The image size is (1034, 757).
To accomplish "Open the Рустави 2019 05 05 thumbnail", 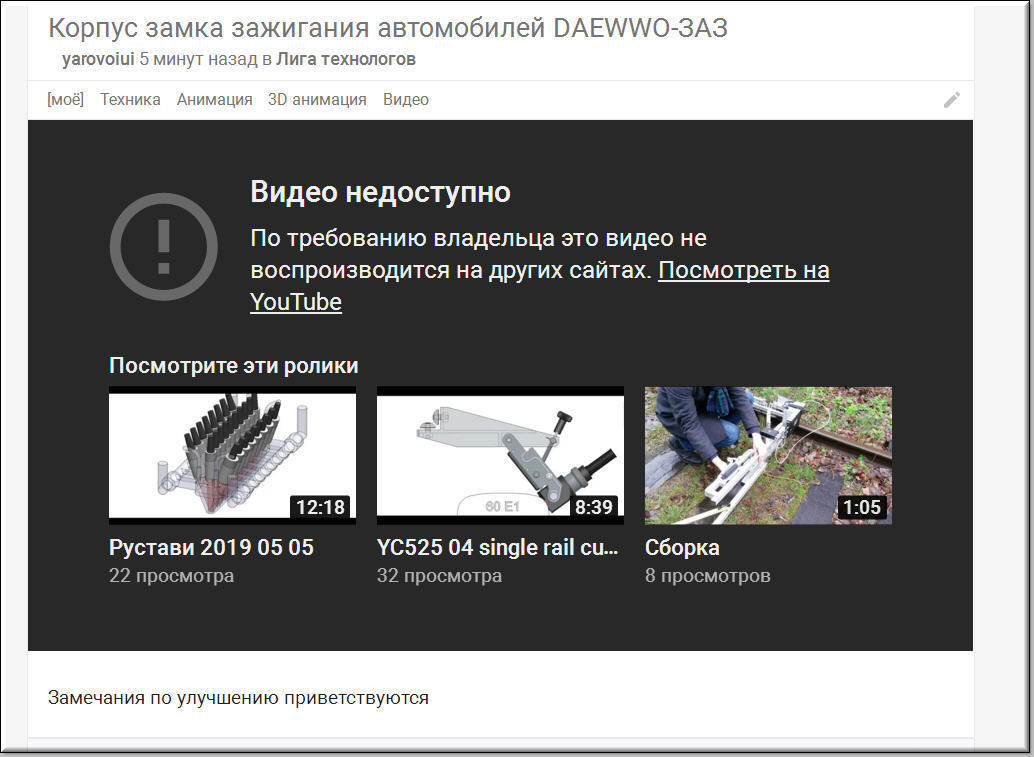I will coord(232,455).
